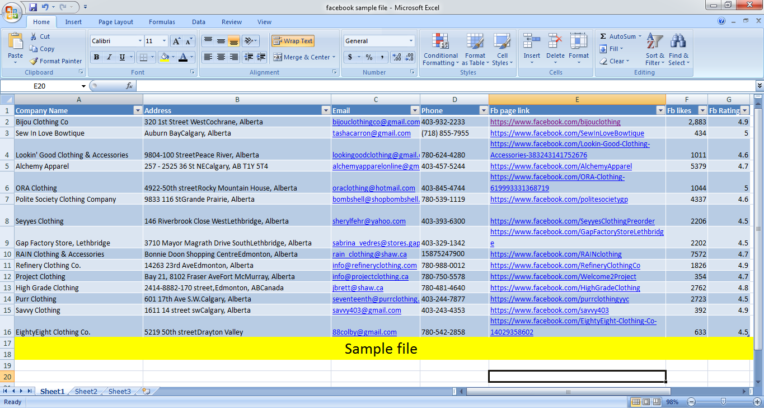Apply Percent Style

(369, 57)
